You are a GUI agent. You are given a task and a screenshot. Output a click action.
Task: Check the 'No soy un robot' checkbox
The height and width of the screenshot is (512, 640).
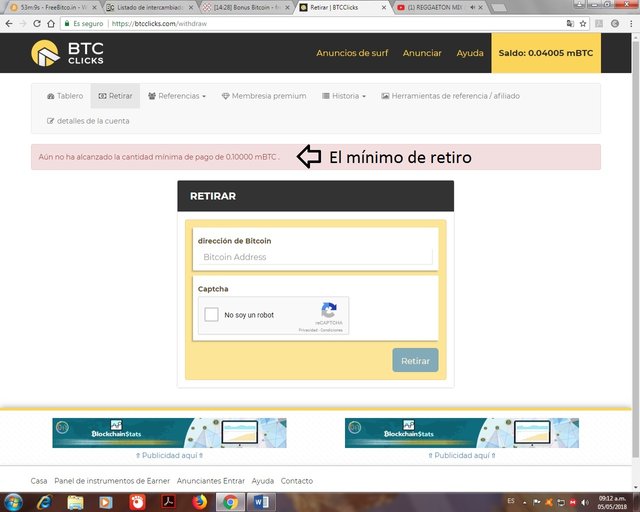211,315
